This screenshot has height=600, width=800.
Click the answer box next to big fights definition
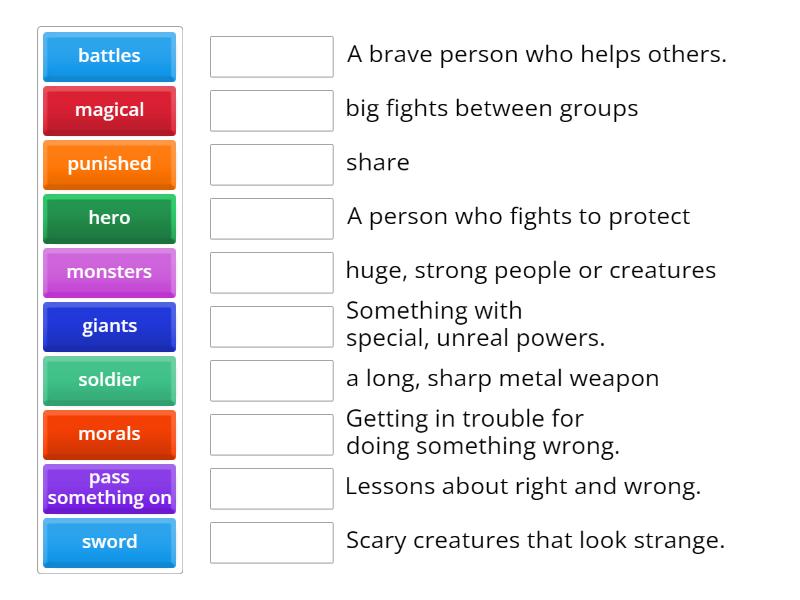tap(271, 110)
